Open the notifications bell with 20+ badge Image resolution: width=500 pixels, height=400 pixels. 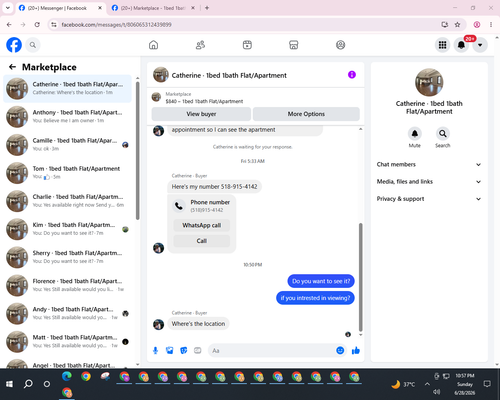pos(461,45)
